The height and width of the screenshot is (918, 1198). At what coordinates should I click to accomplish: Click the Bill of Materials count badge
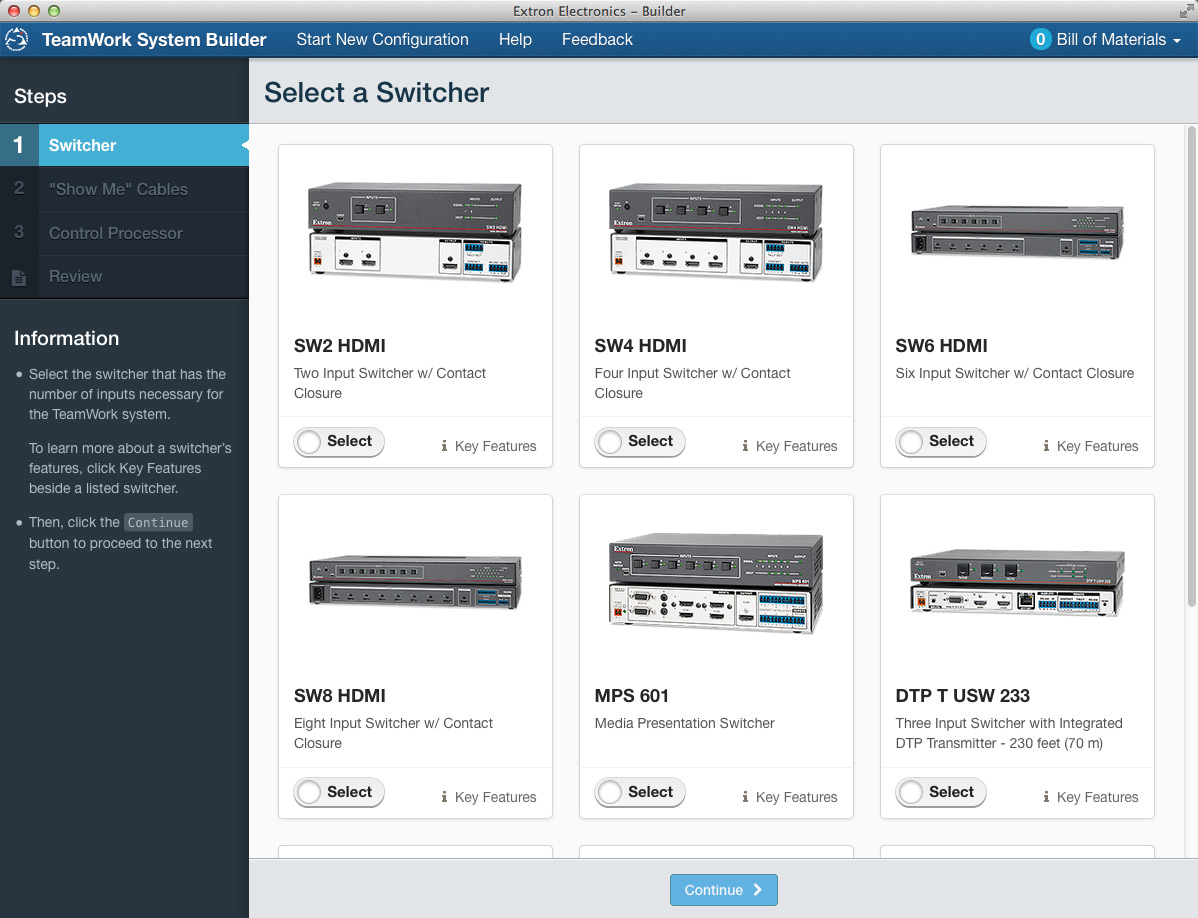coord(1040,40)
